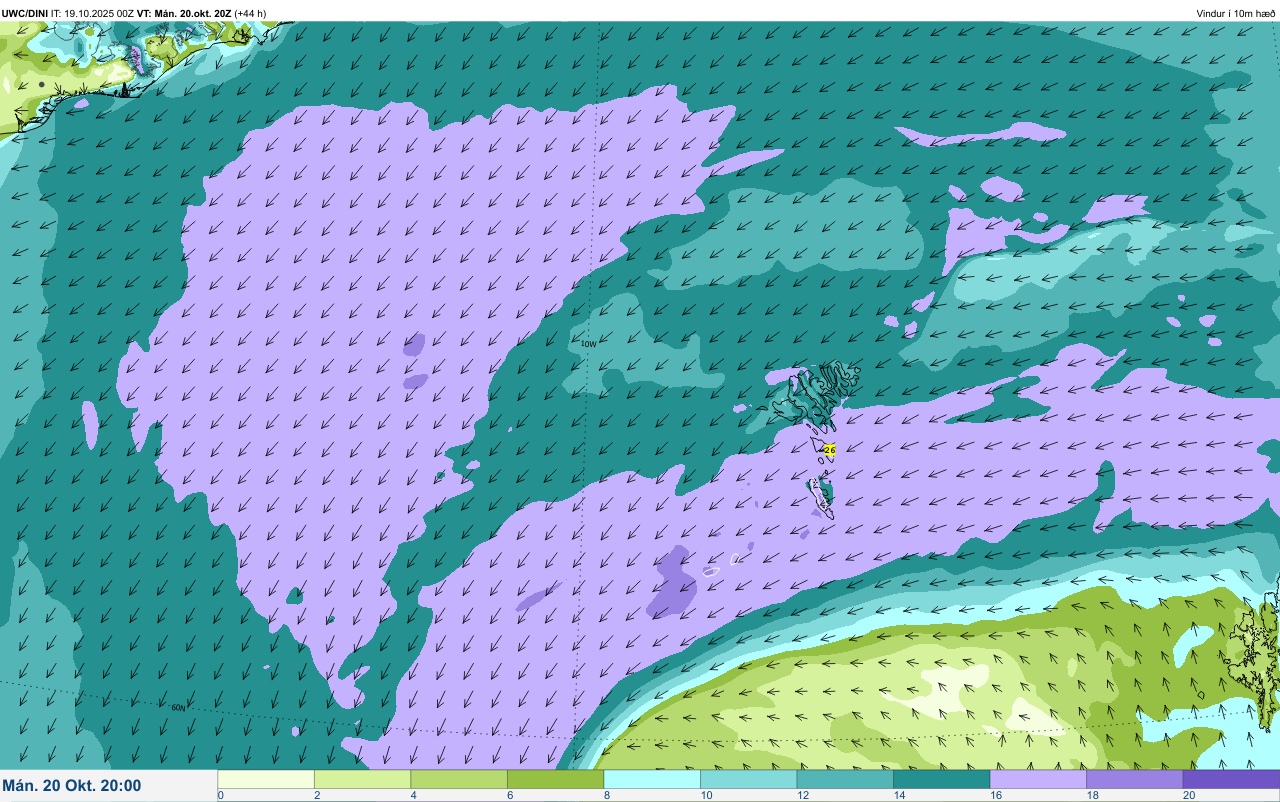This screenshot has width=1280, height=802.
Task: Select the 16–18 lavender legend swatch
Action: (1038, 779)
